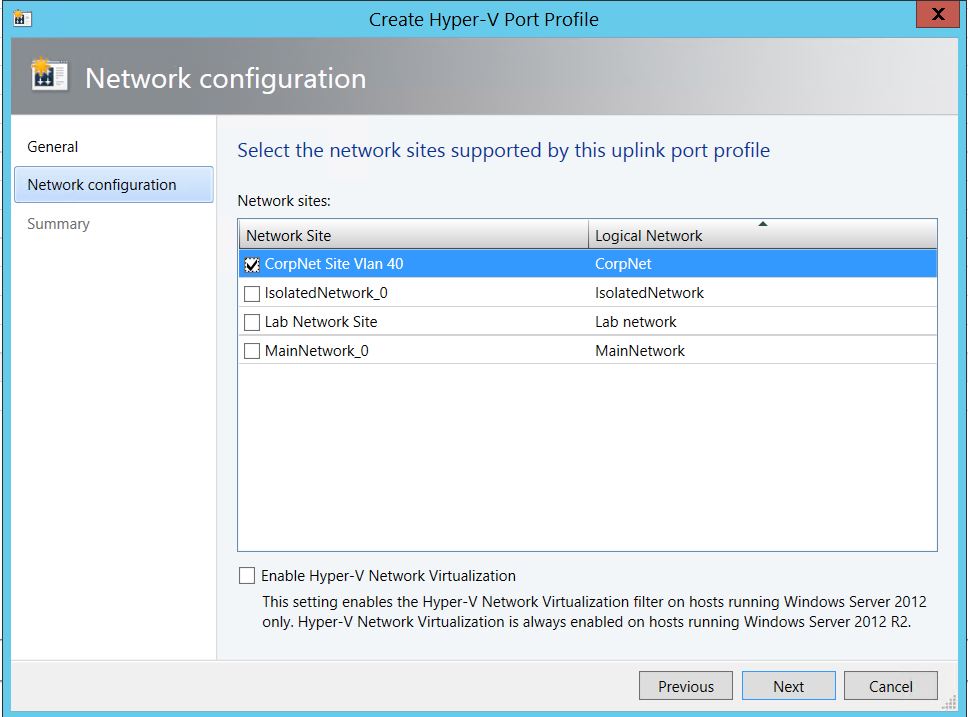The height and width of the screenshot is (717, 968).
Task: Click the sort arrow above Logical Network
Action: (763, 224)
